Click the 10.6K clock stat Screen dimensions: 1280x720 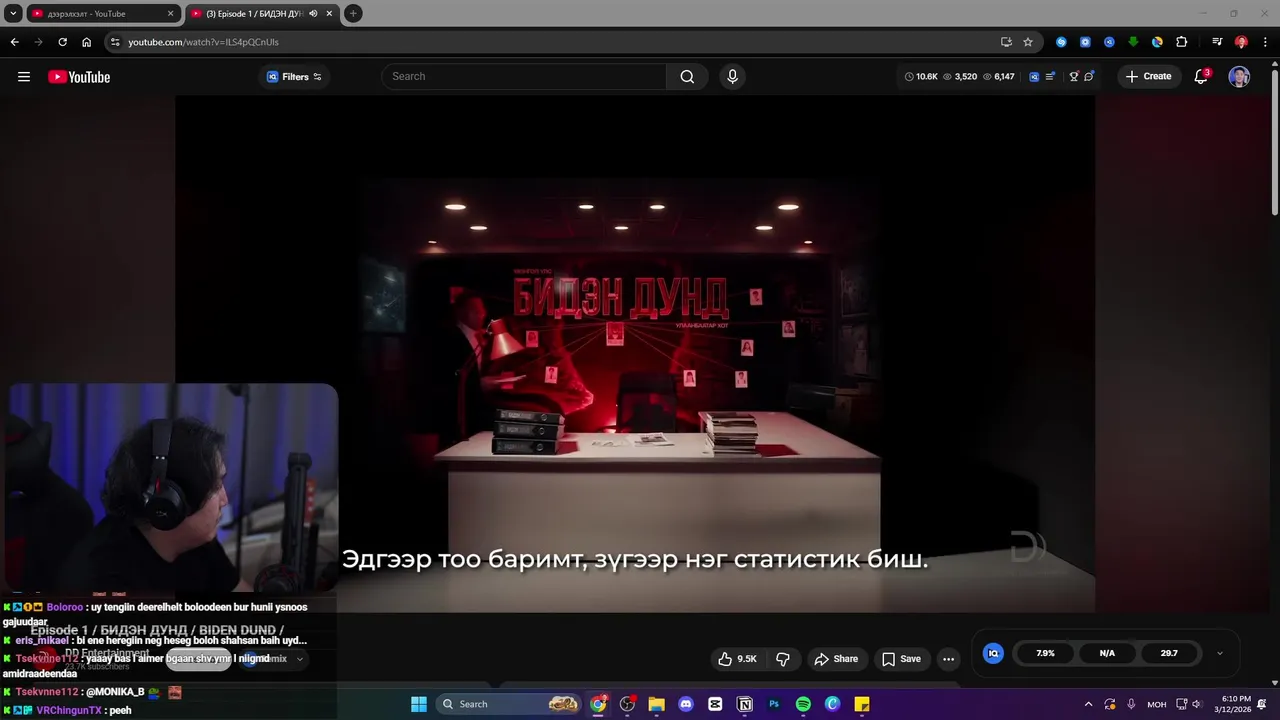pos(921,76)
